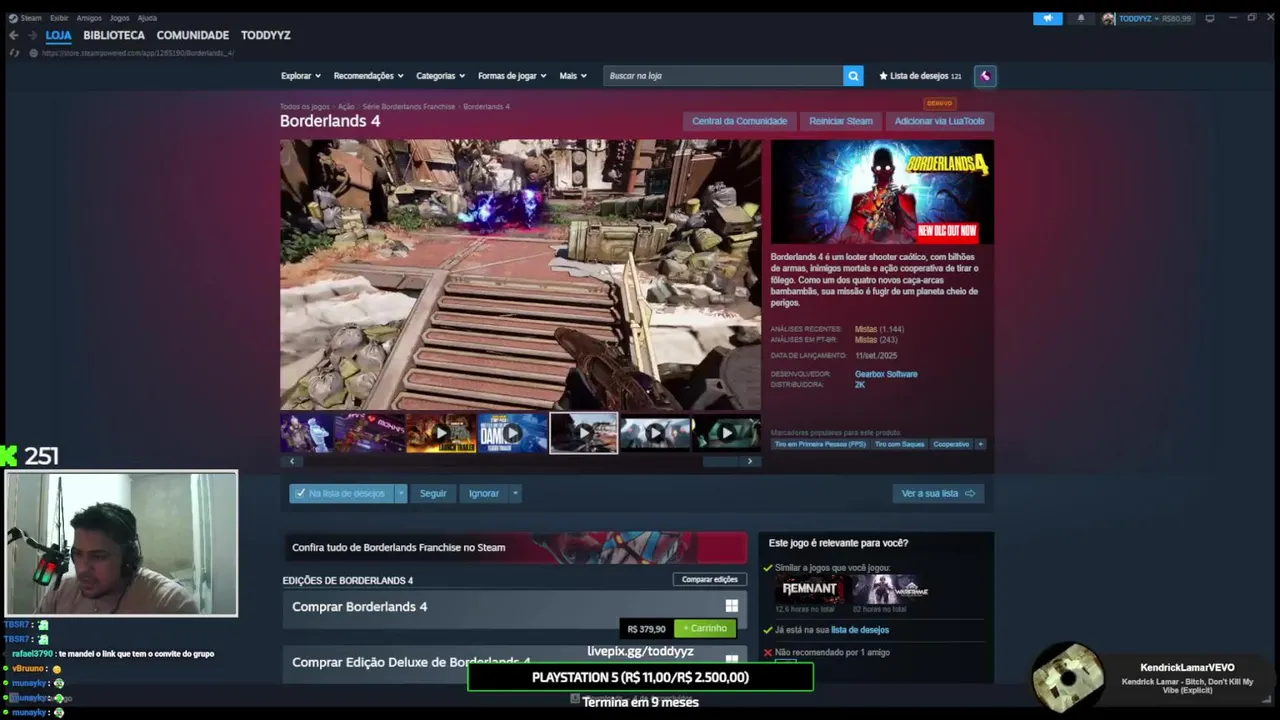Expand the Mais store menu
Screen dimensions: 1280x720
coord(574,76)
